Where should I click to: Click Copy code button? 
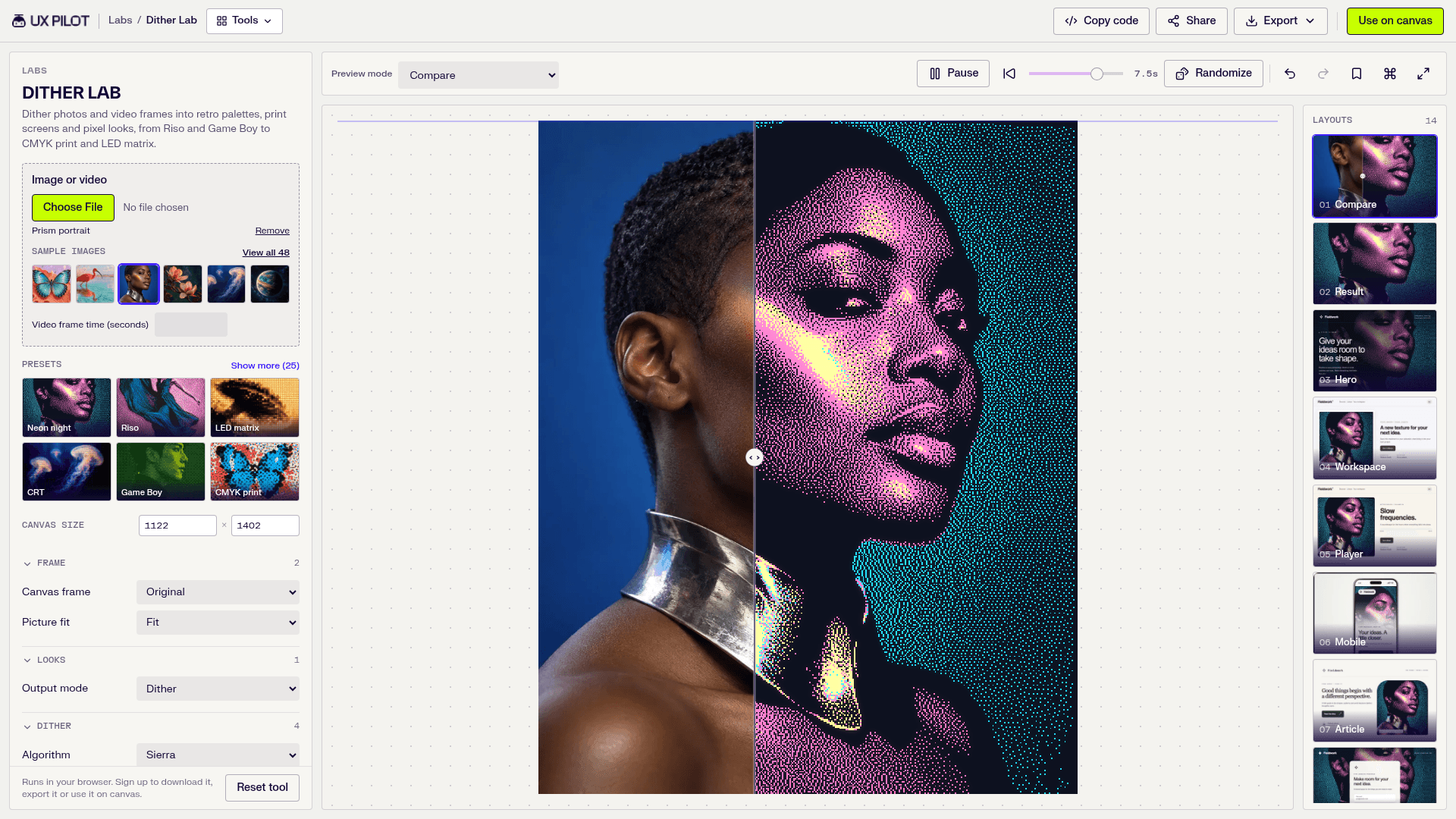(1101, 21)
